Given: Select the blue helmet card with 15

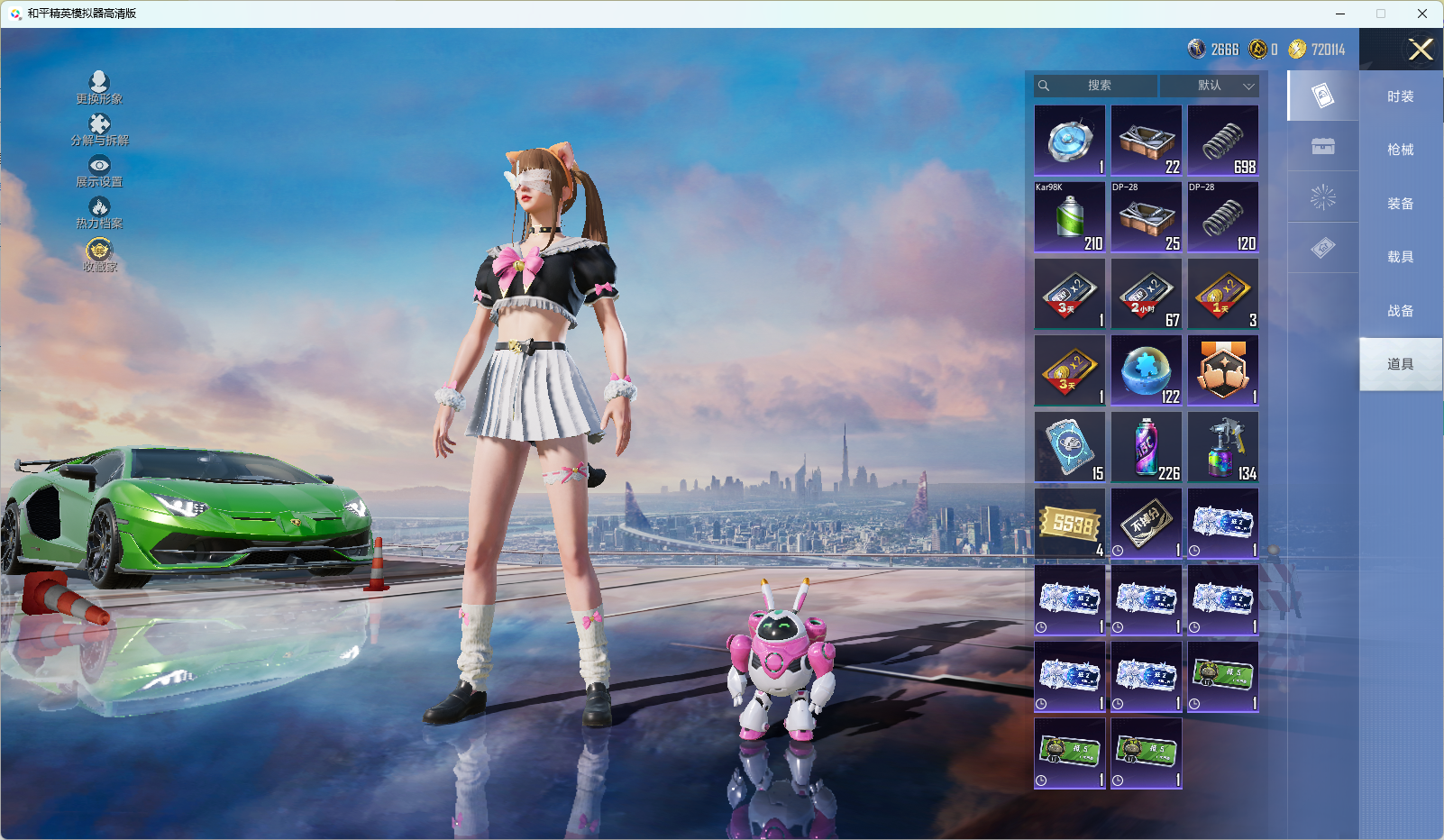Looking at the screenshot, I should click(1070, 447).
